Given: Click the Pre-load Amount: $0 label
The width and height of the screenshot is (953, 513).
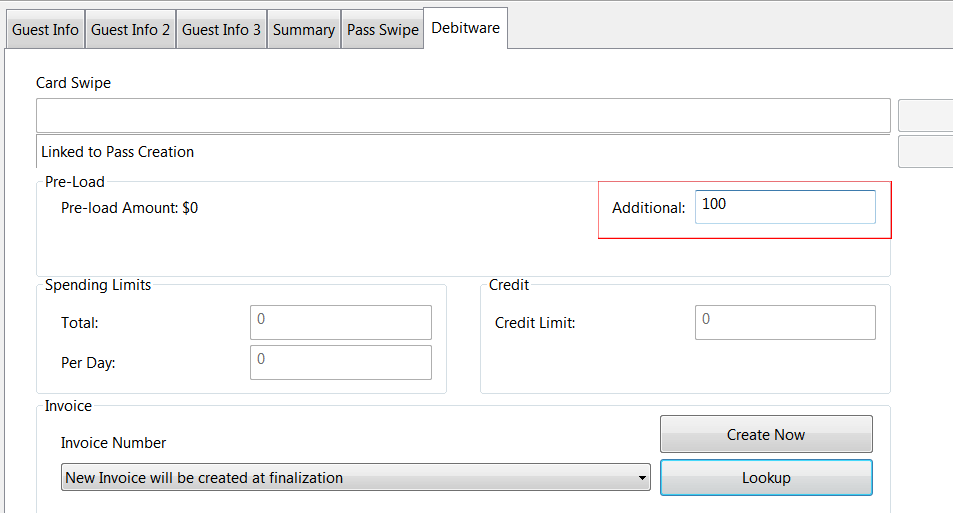Looking at the screenshot, I should point(129,208).
